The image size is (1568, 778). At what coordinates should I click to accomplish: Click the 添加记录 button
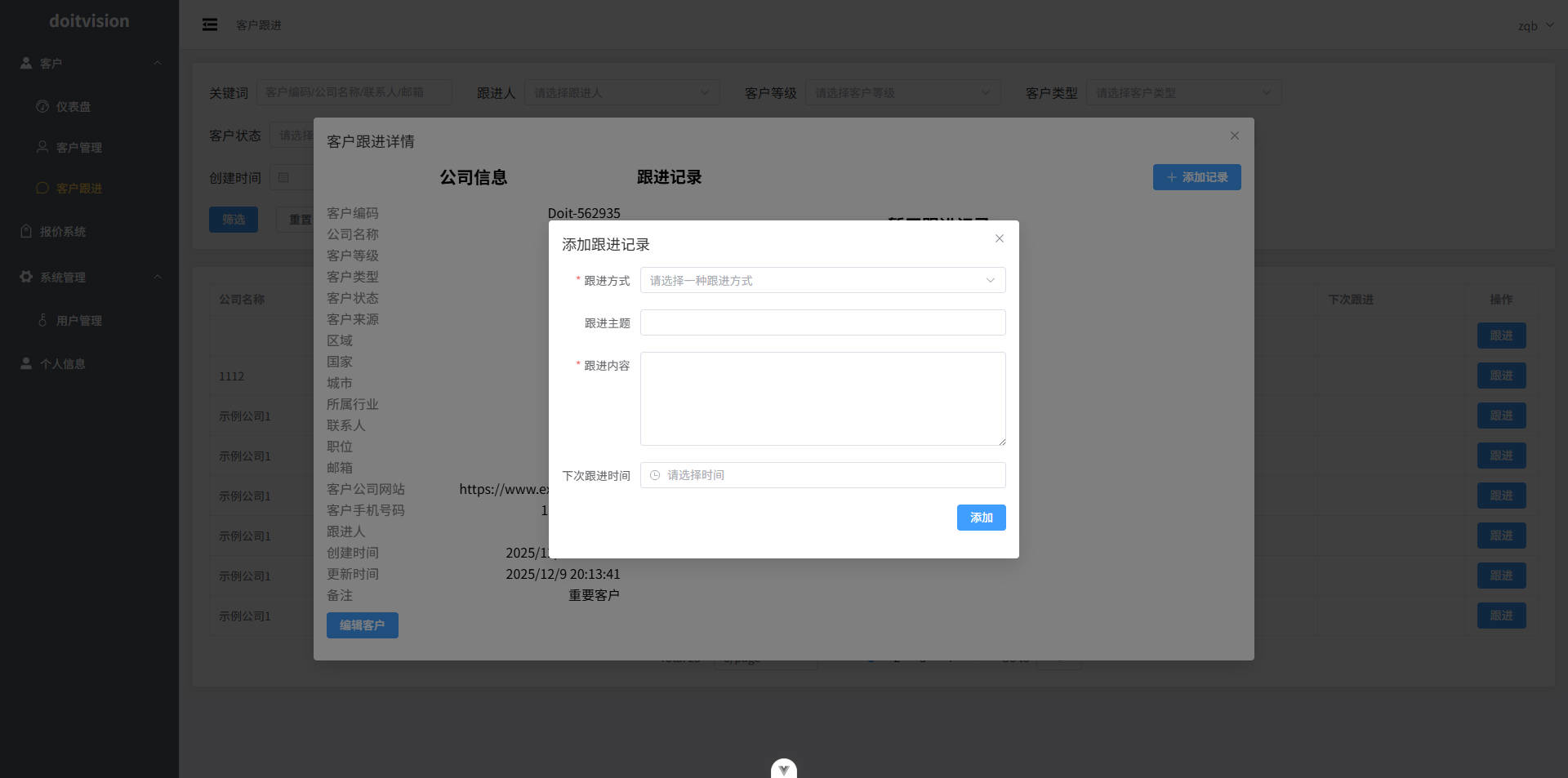1196,177
